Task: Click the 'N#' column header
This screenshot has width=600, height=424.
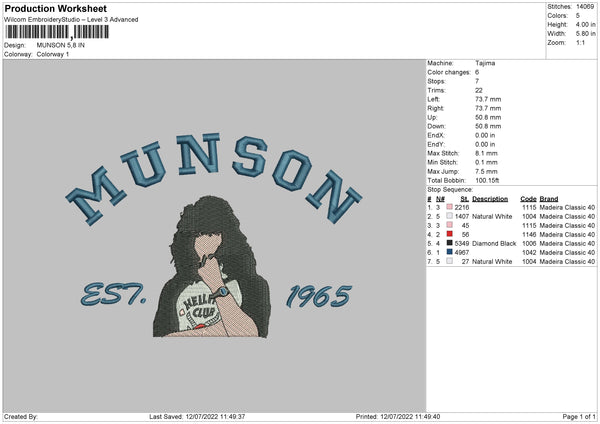Action: click(440, 199)
